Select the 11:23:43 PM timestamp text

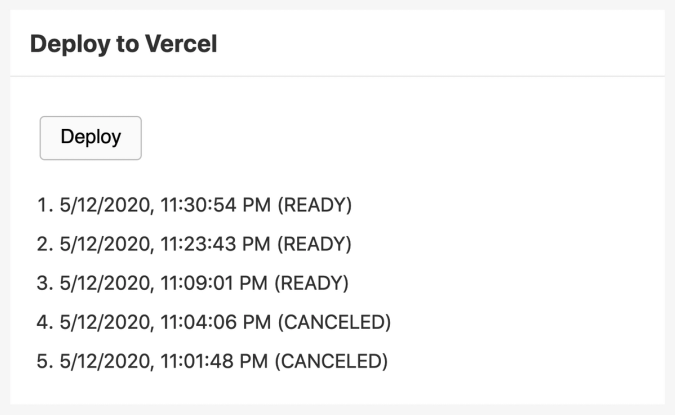pyautogui.click(x=216, y=244)
